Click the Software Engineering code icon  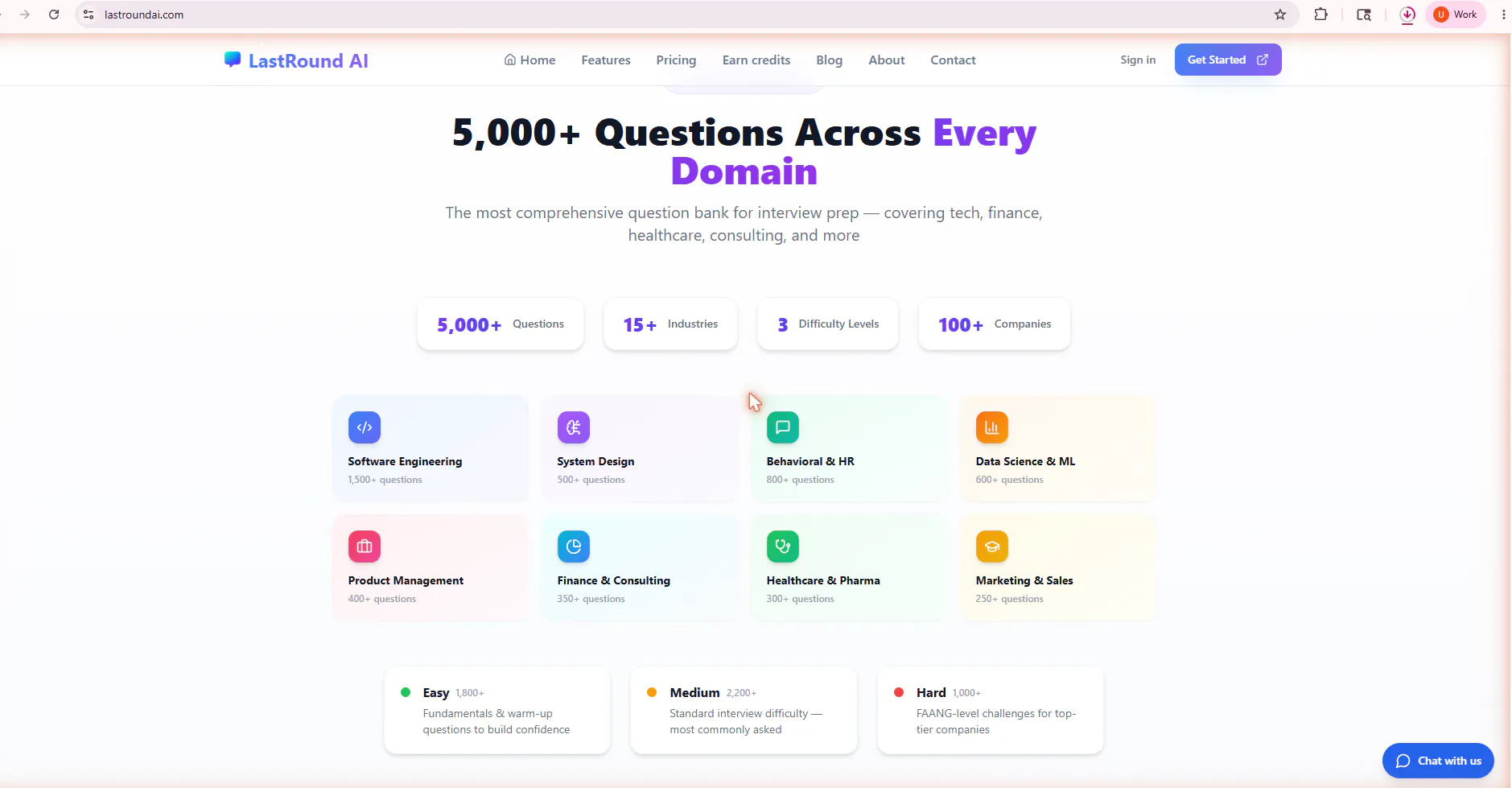[x=365, y=427]
